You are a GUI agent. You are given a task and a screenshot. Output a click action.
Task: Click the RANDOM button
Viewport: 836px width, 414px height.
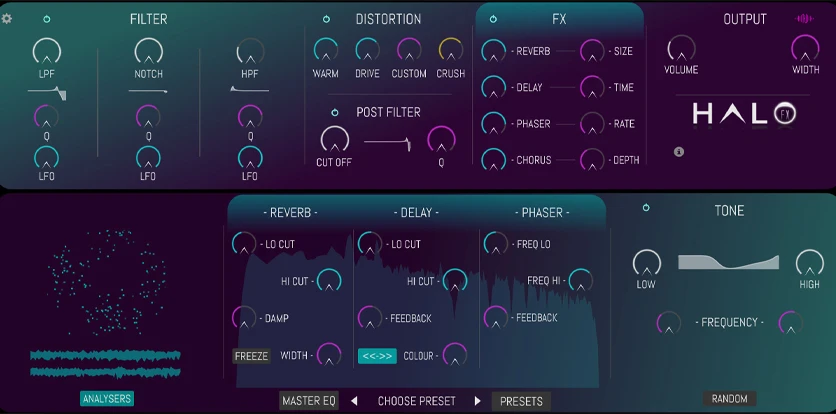tap(729, 399)
